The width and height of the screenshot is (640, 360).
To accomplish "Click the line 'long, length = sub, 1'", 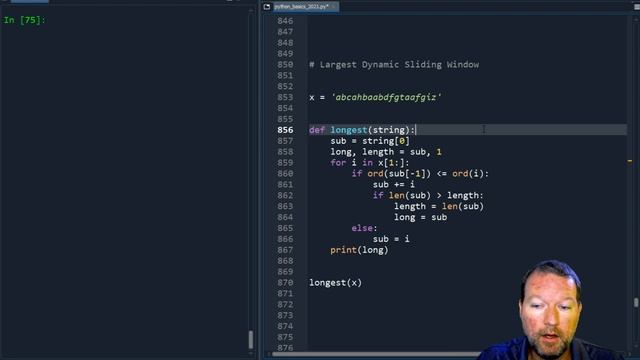I will point(386,152).
